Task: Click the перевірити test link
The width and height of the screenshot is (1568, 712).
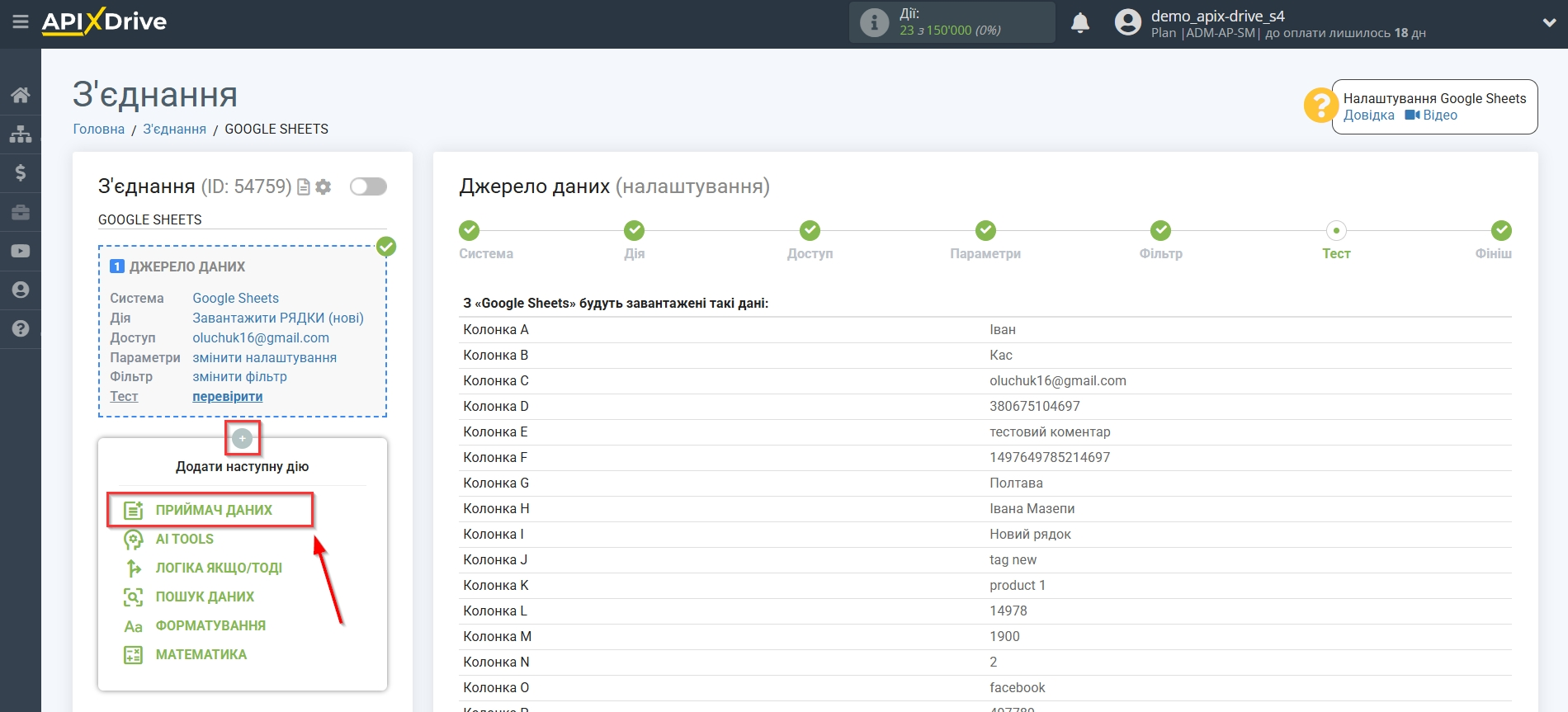Action: [x=228, y=396]
